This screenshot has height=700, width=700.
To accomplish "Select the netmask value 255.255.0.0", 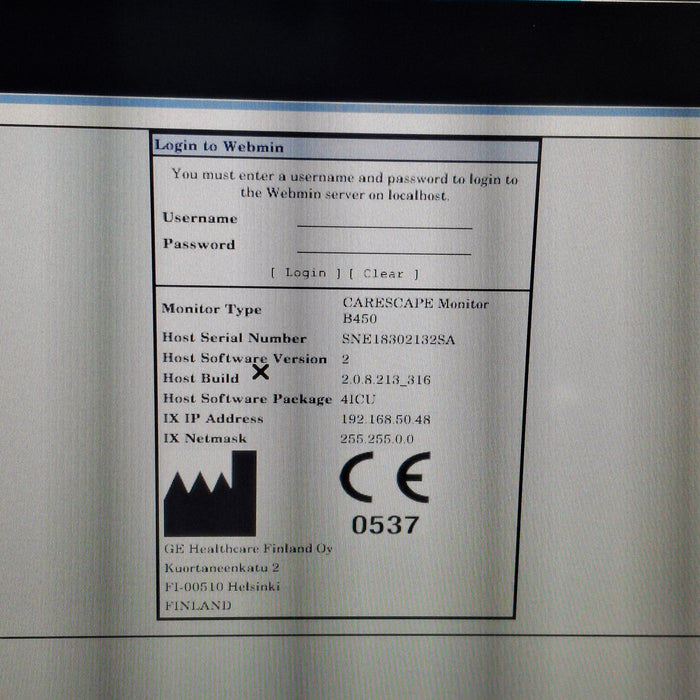I will 377,439.
